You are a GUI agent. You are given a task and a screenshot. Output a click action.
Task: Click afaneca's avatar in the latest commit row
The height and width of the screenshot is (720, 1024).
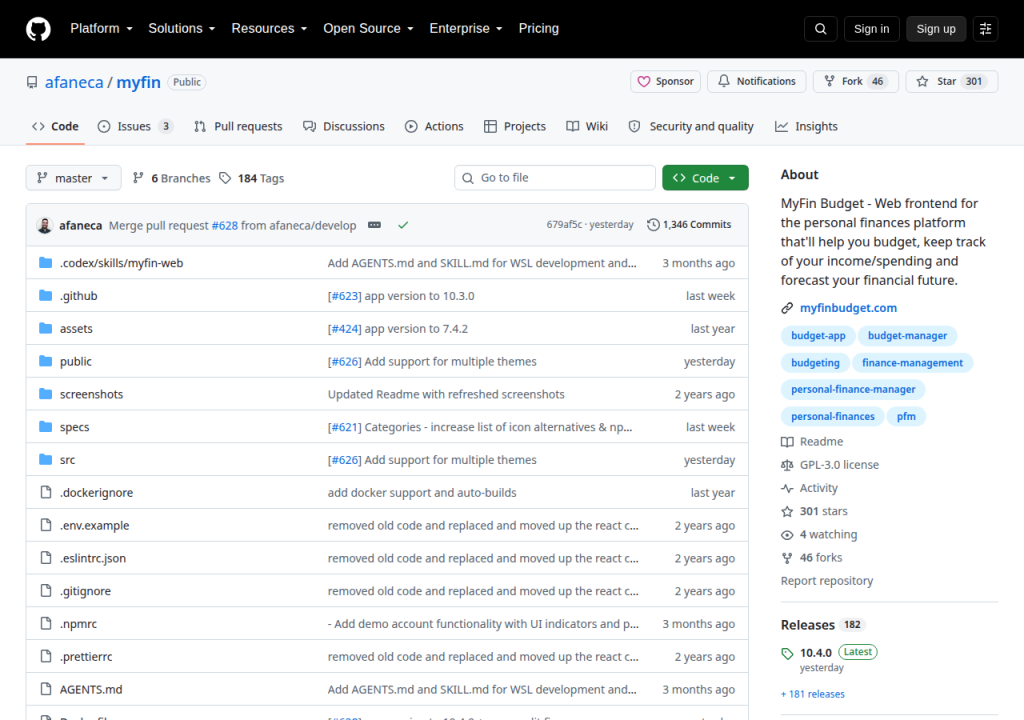(44, 225)
